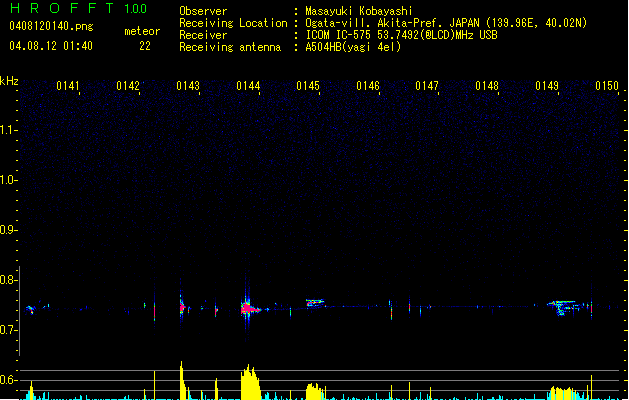This screenshot has height=400, width=629.
Task: Click the echo before the 0141 marker at the left edge
Action: (x=30, y=309)
